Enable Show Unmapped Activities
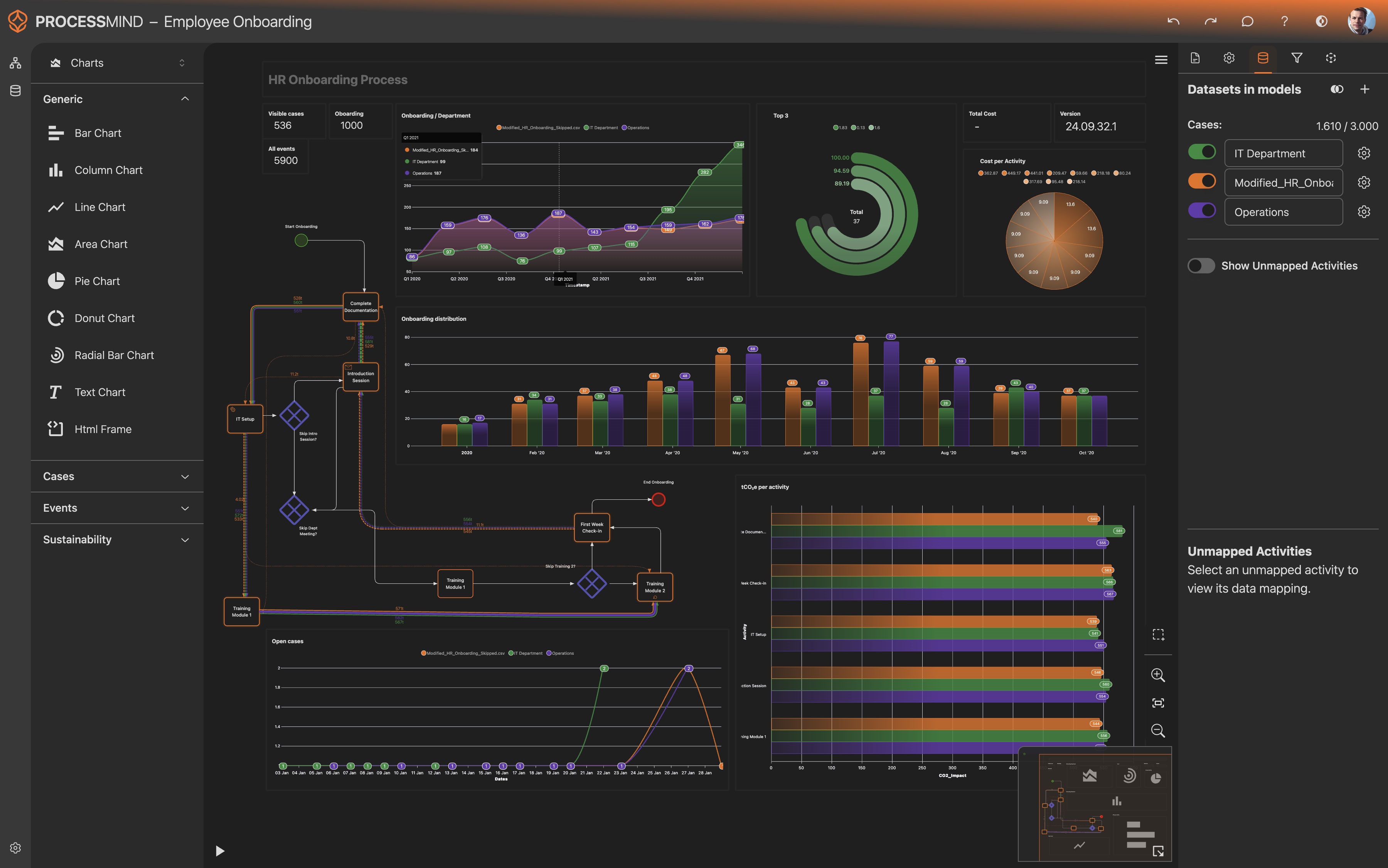 pyautogui.click(x=1201, y=266)
